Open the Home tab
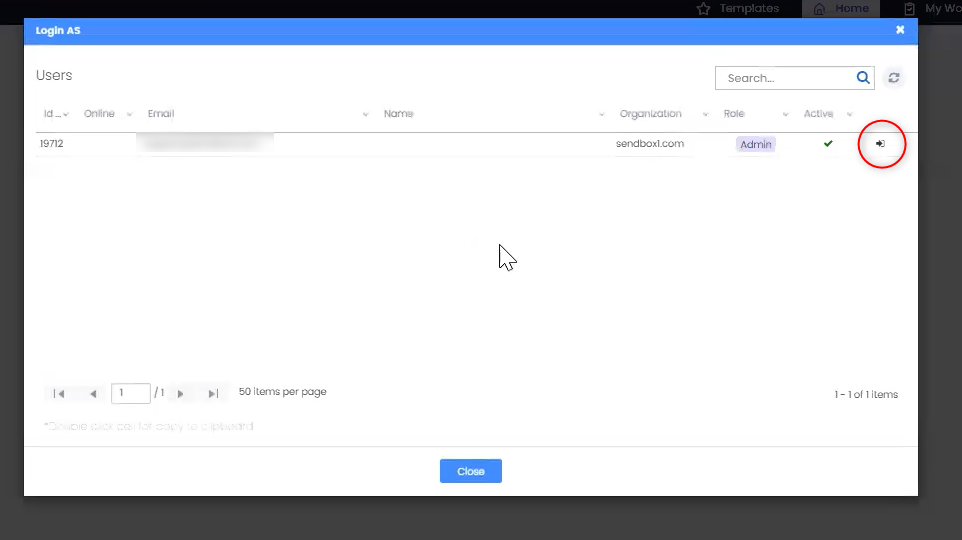The image size is (962, 540). [841, 9]
